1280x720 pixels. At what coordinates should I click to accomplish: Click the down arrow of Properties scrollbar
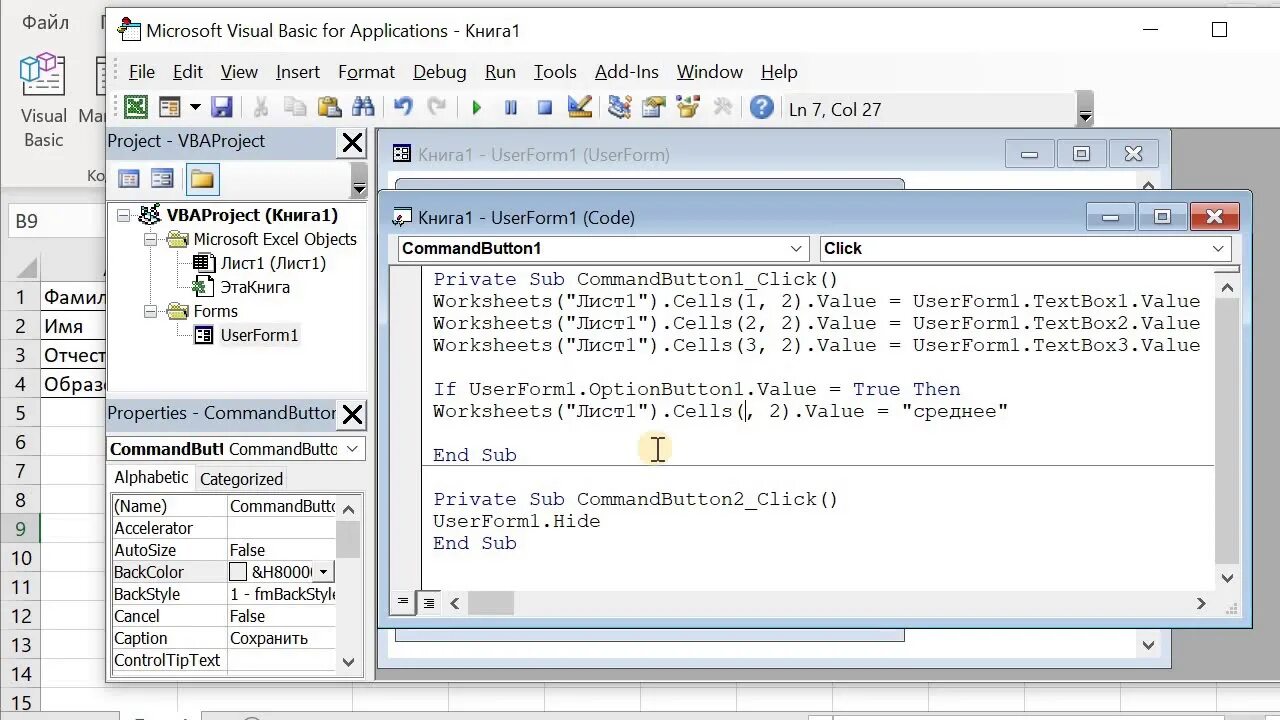pyautogui.click(x=348, y=661)
